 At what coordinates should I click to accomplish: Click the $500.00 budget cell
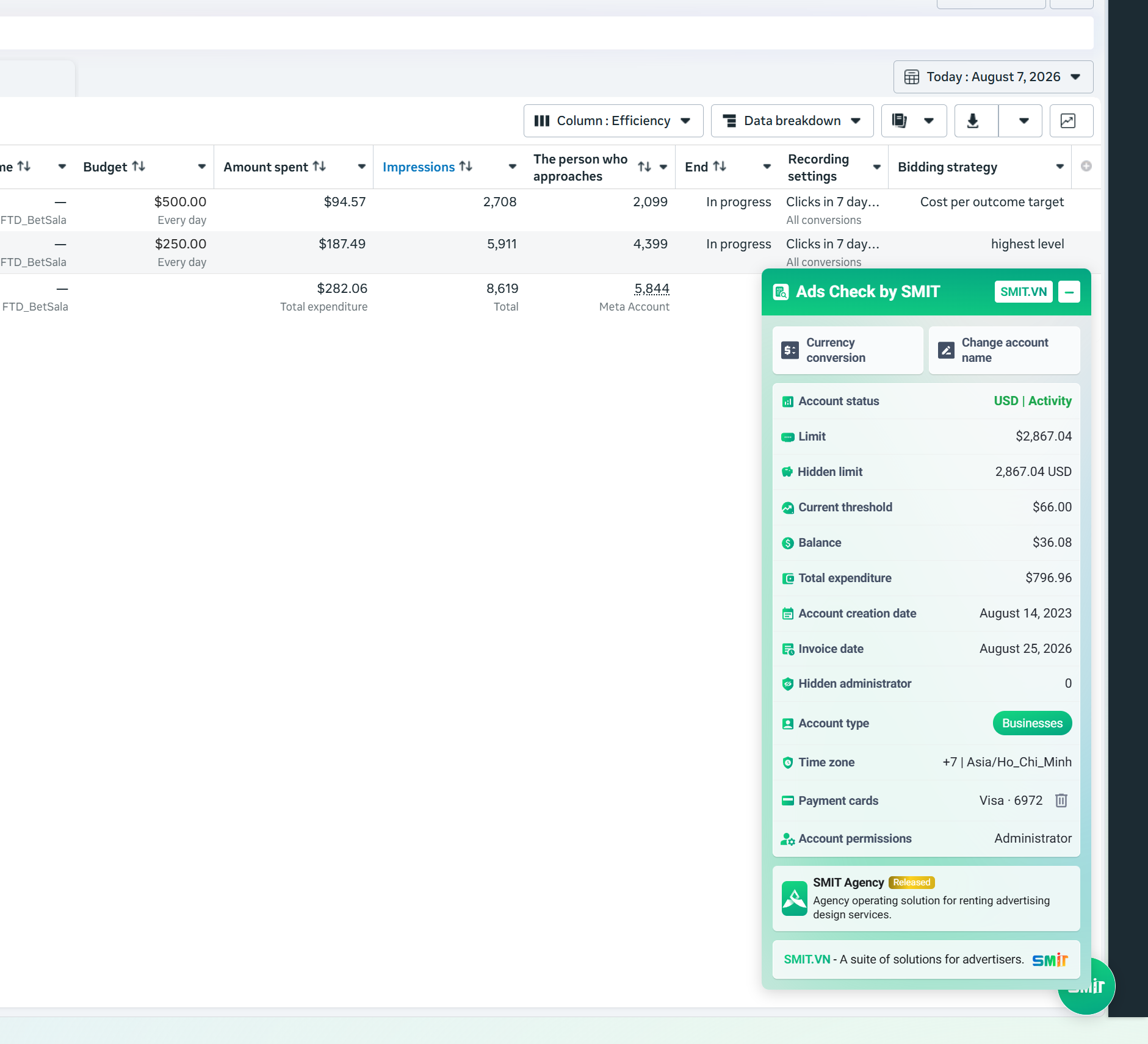tap(180, 202)
